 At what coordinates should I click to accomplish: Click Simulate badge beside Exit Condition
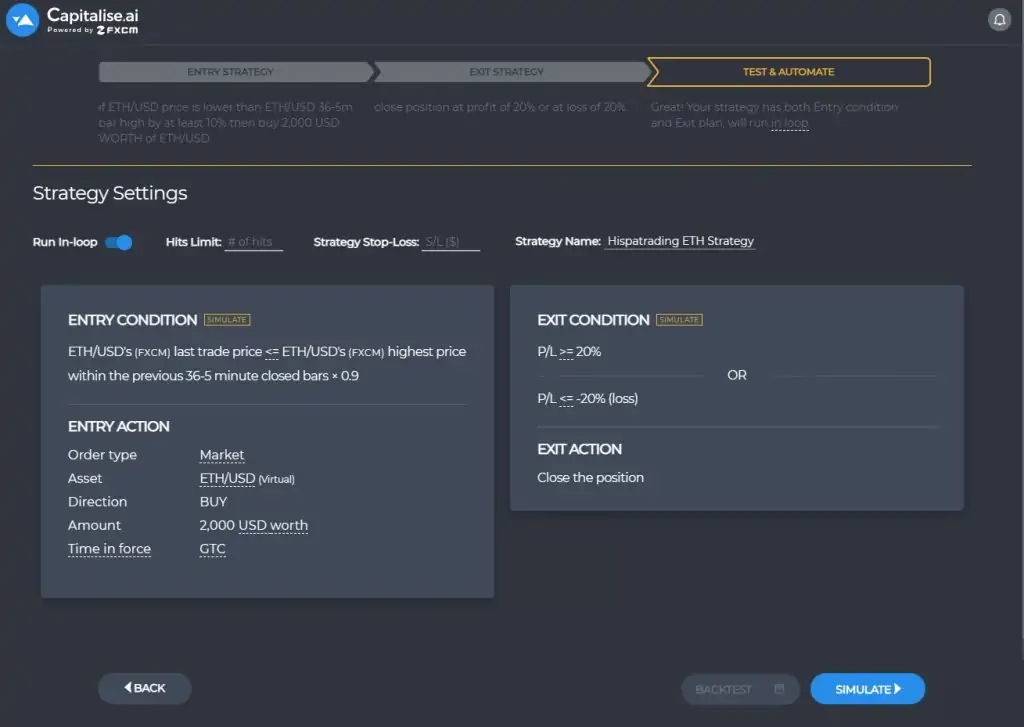point(679,319)
